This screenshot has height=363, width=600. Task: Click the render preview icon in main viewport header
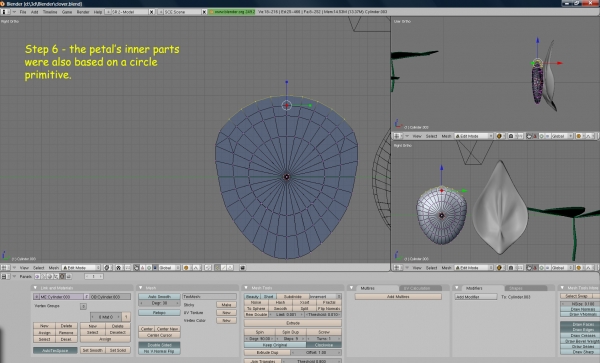[243, 268]
